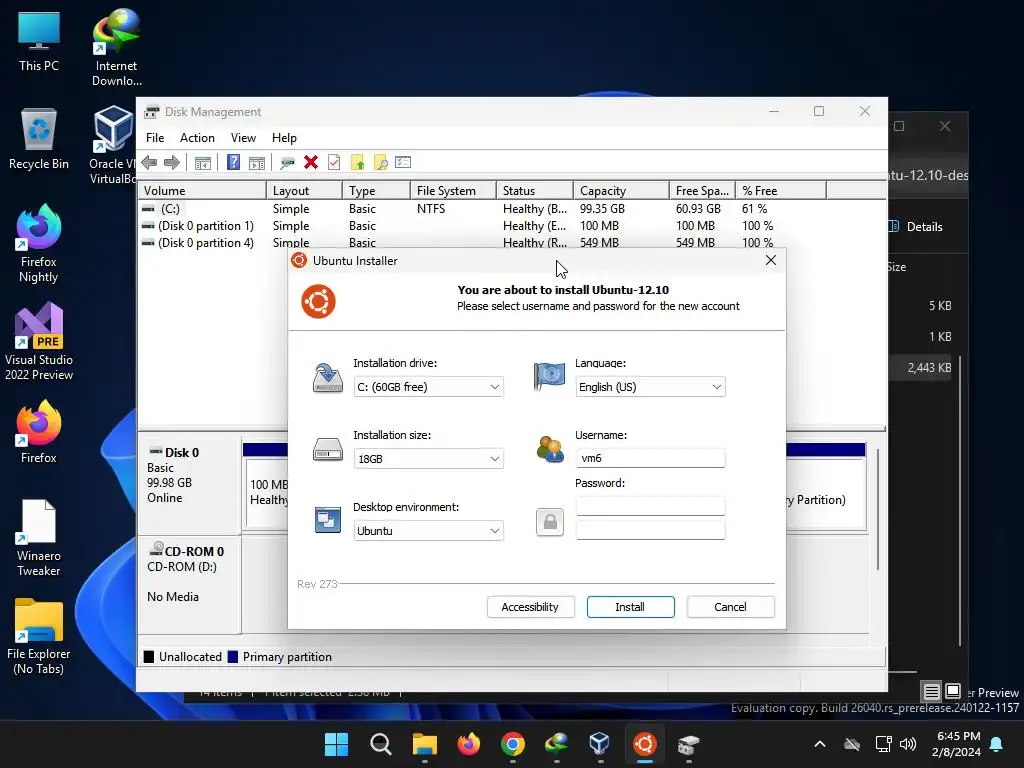
Task: Click the checkmark document toolbar icon
Action: [334, 162]
